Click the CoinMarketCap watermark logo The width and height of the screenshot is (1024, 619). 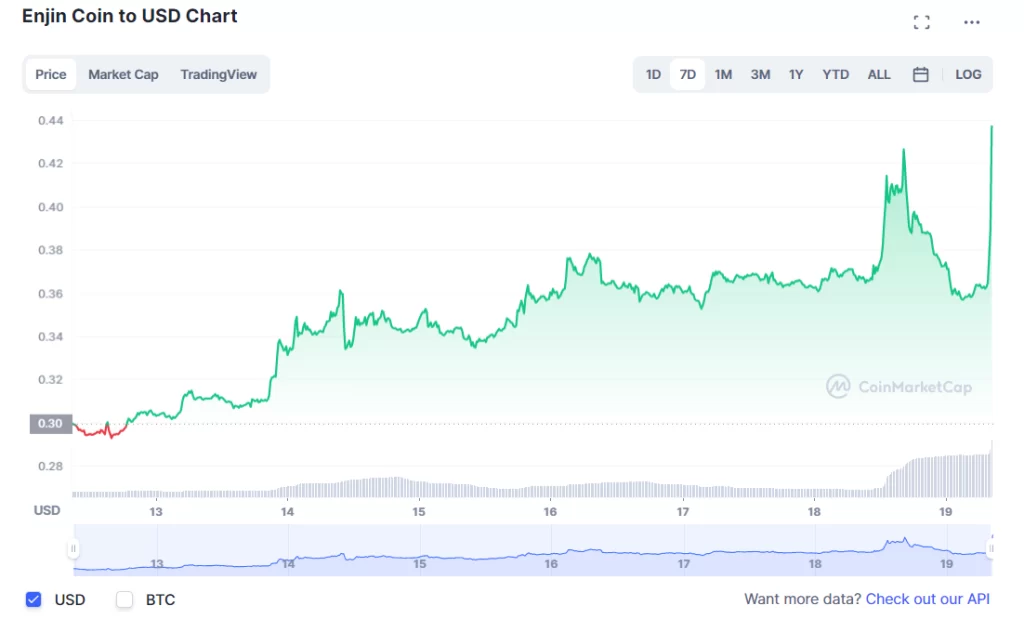pos(898,387)
